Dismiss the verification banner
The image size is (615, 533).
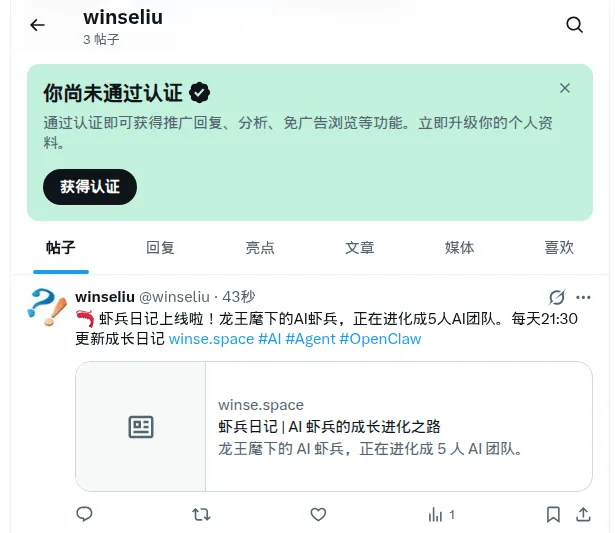click(565, 88)
